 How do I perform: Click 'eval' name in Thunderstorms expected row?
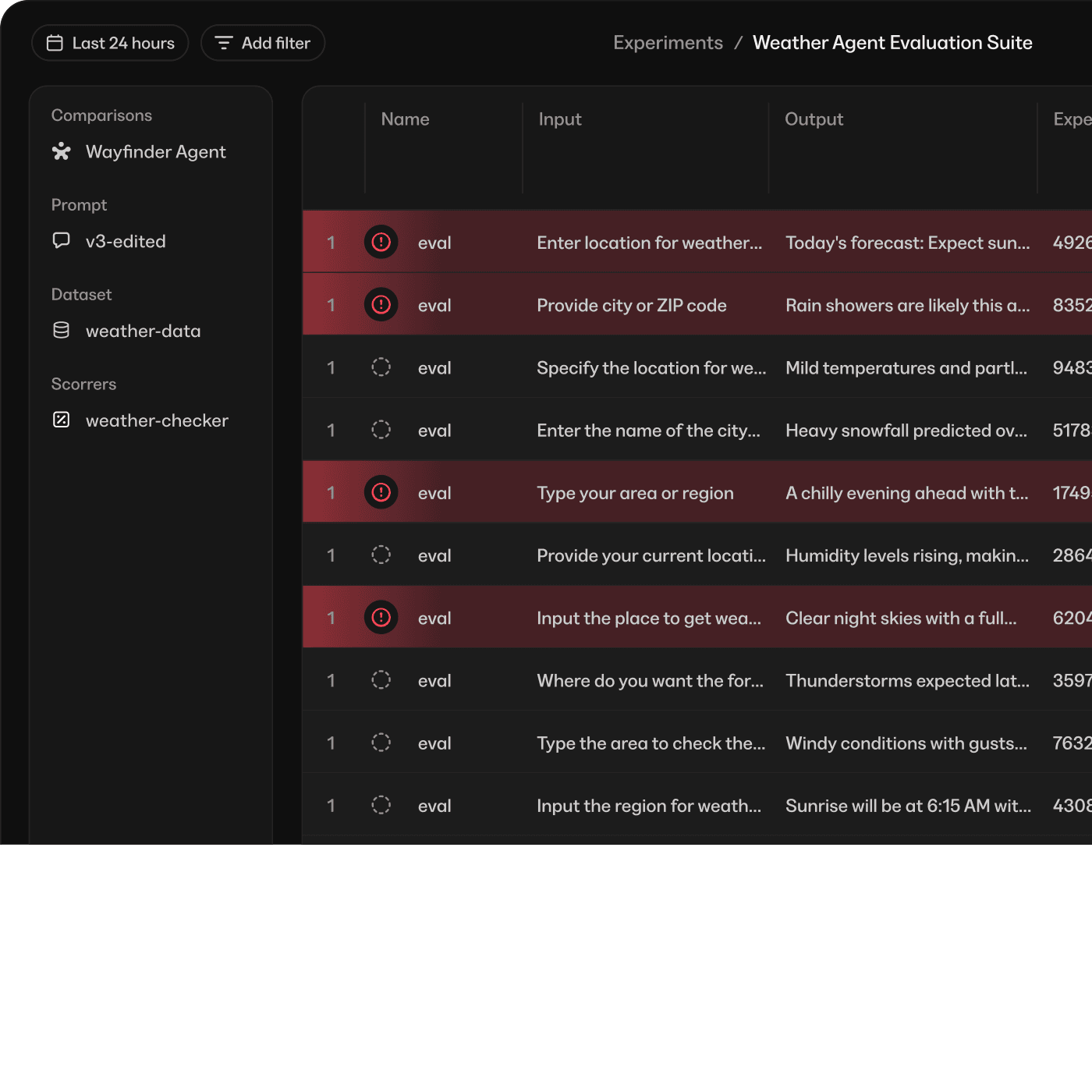point(434,681)
